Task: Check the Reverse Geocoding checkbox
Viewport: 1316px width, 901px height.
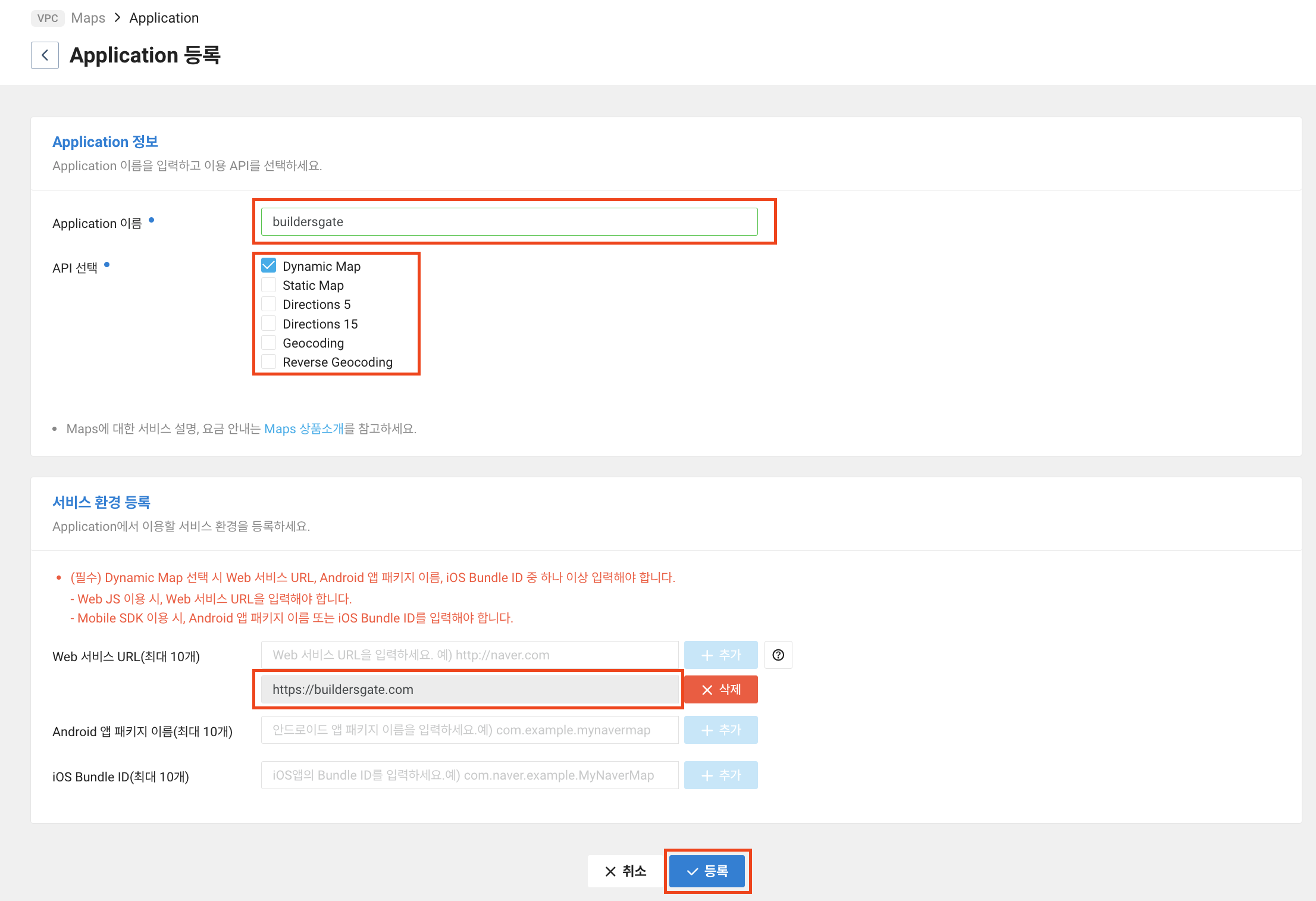Action: [x=268, y=361]
